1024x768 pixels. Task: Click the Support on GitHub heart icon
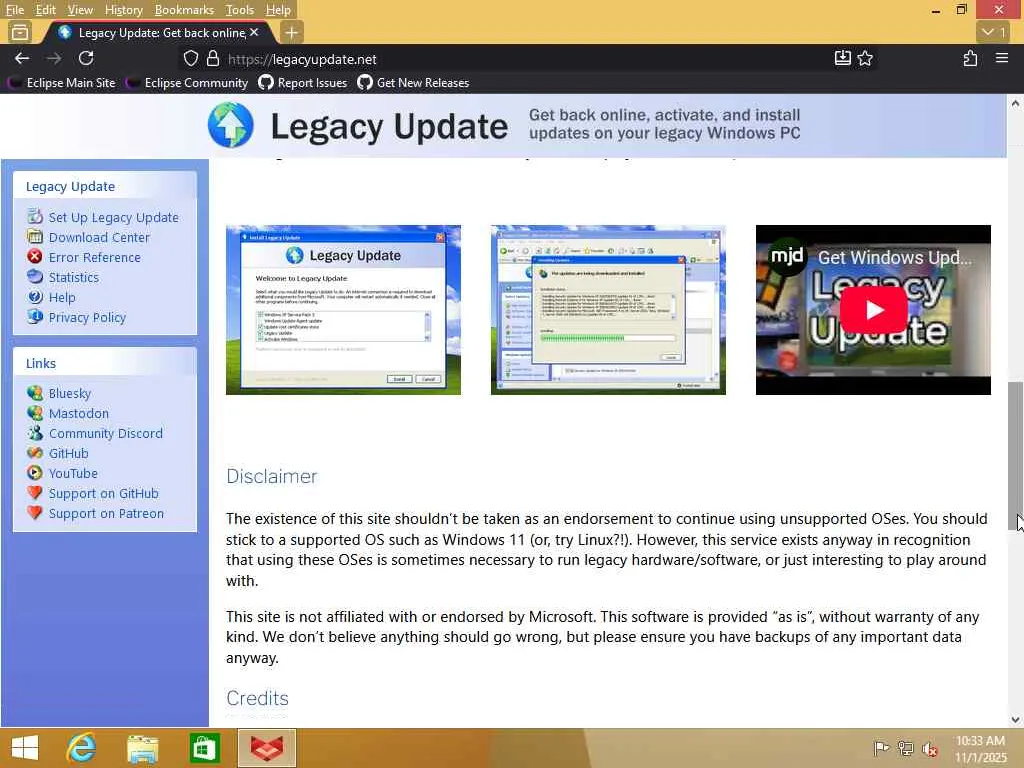coord(35,493)
